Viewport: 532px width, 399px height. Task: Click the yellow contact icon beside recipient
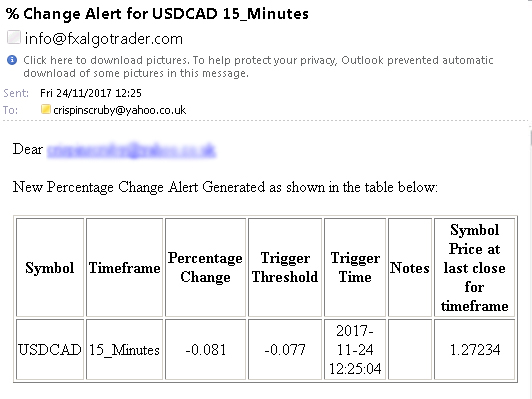45,109
